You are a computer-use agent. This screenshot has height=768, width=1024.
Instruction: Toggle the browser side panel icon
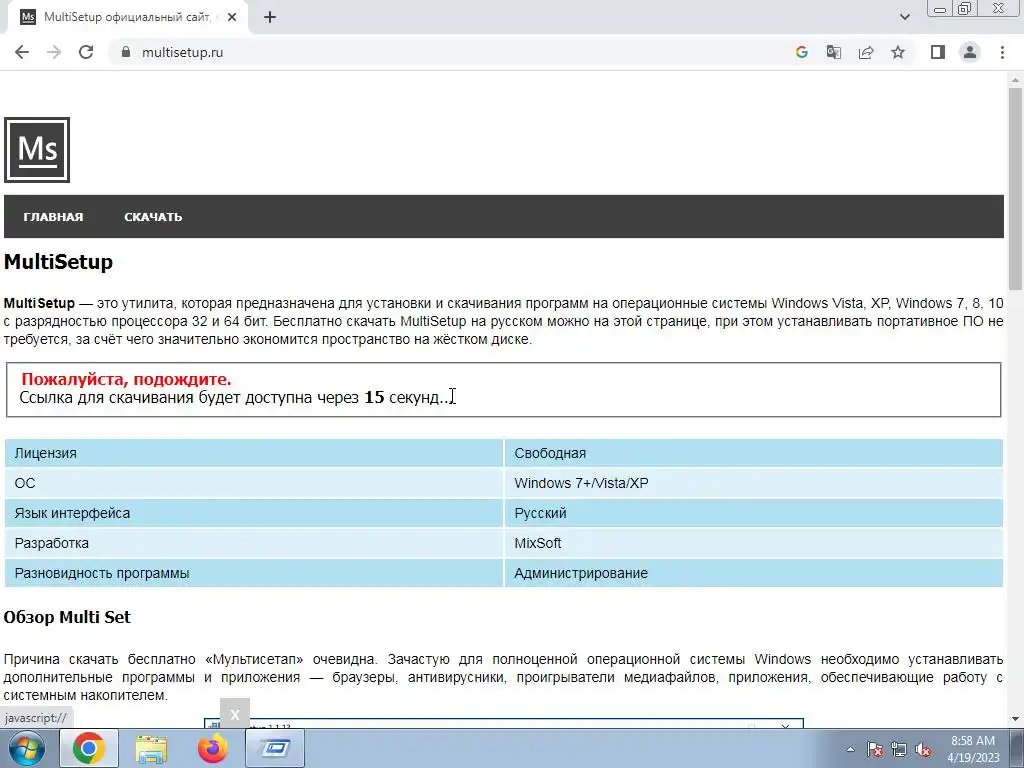click(x=938, y=52)
